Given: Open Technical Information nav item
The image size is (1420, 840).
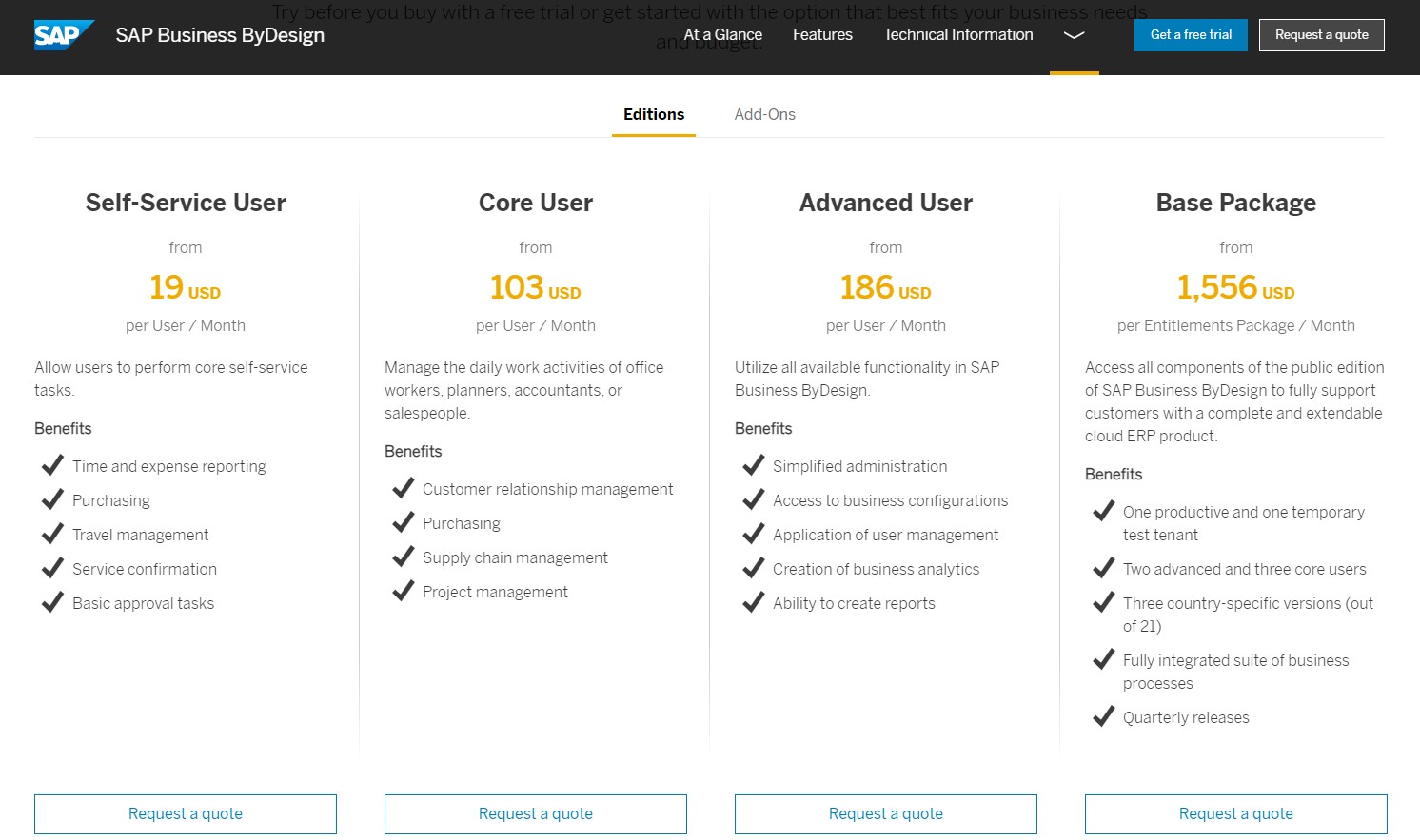Looking at the screenshot, I should point(958,34).
